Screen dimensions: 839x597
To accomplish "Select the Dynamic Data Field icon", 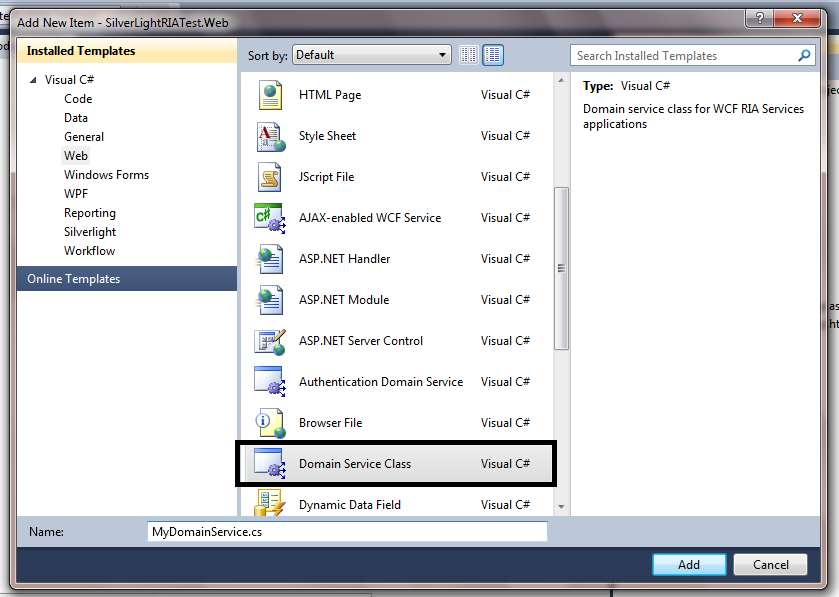I will point(269,503).
